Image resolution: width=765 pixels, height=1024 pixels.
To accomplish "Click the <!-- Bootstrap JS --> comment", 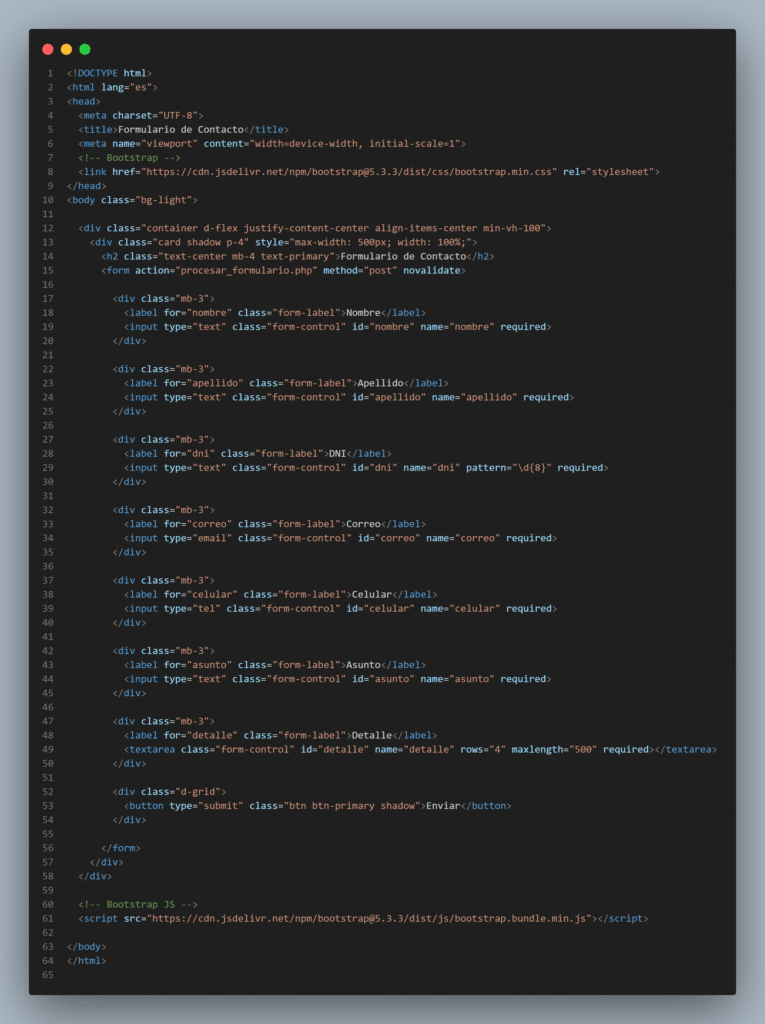I will (138, 904).
